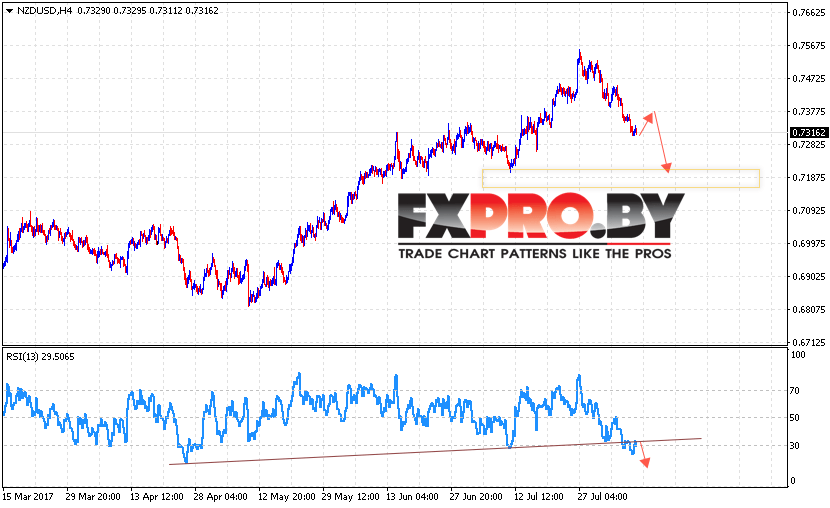830x508 pixels.
Task: Select the high price value 0.73295
Action: pos(130,11)
